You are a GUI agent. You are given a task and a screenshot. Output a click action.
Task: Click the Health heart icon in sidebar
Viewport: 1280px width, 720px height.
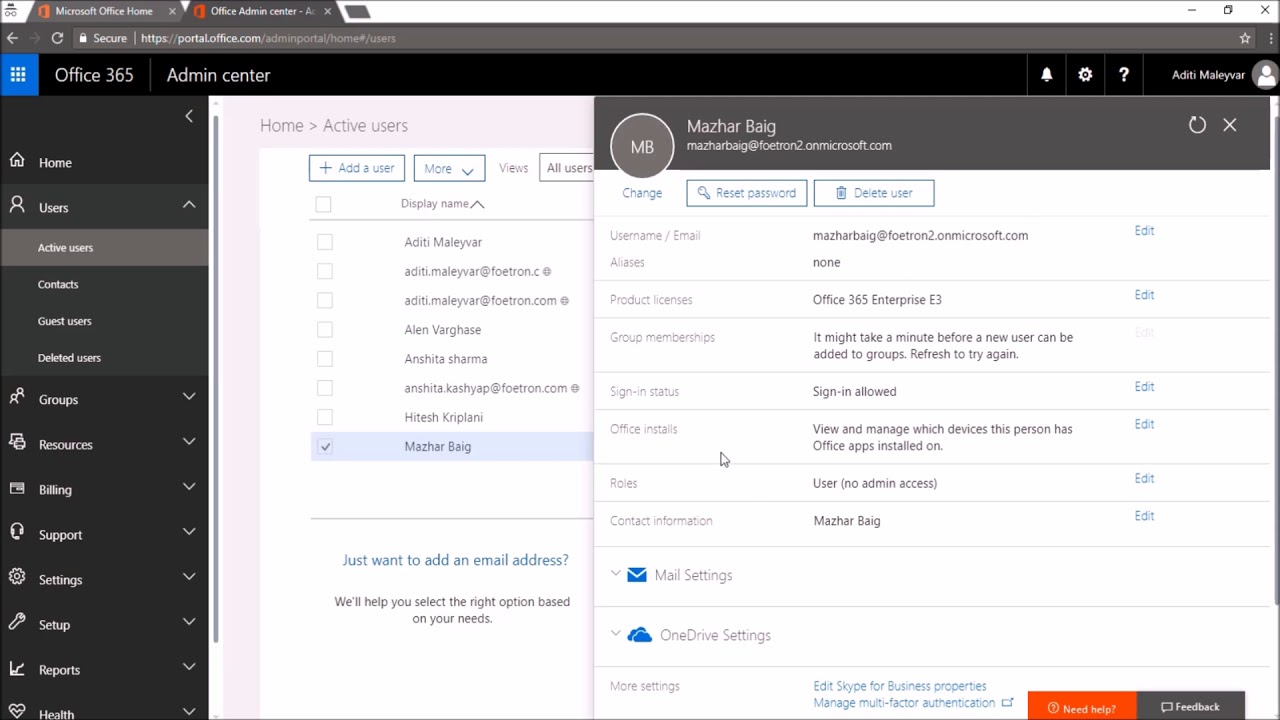[17, 712]
